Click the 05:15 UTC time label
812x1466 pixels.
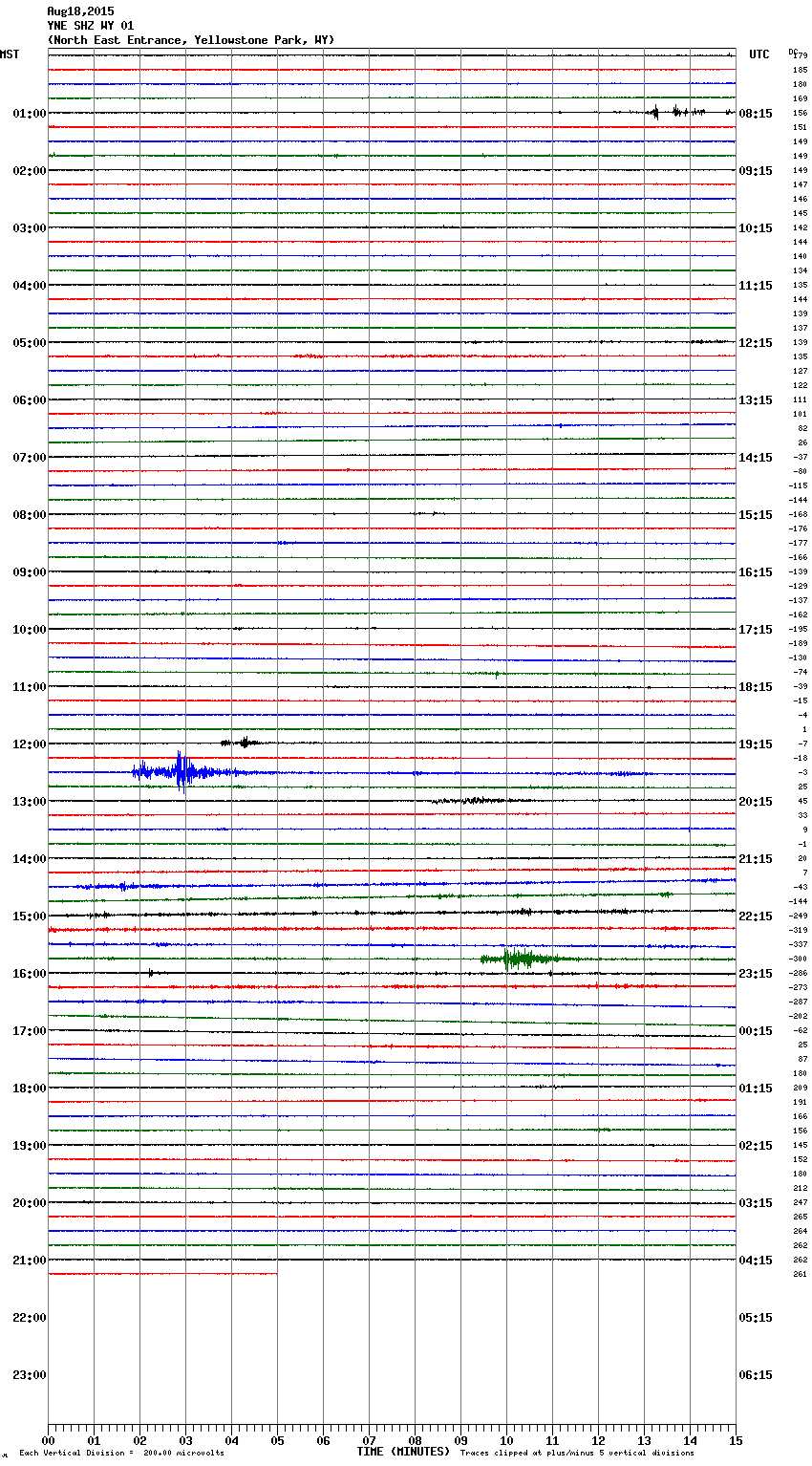[756, 1318]
